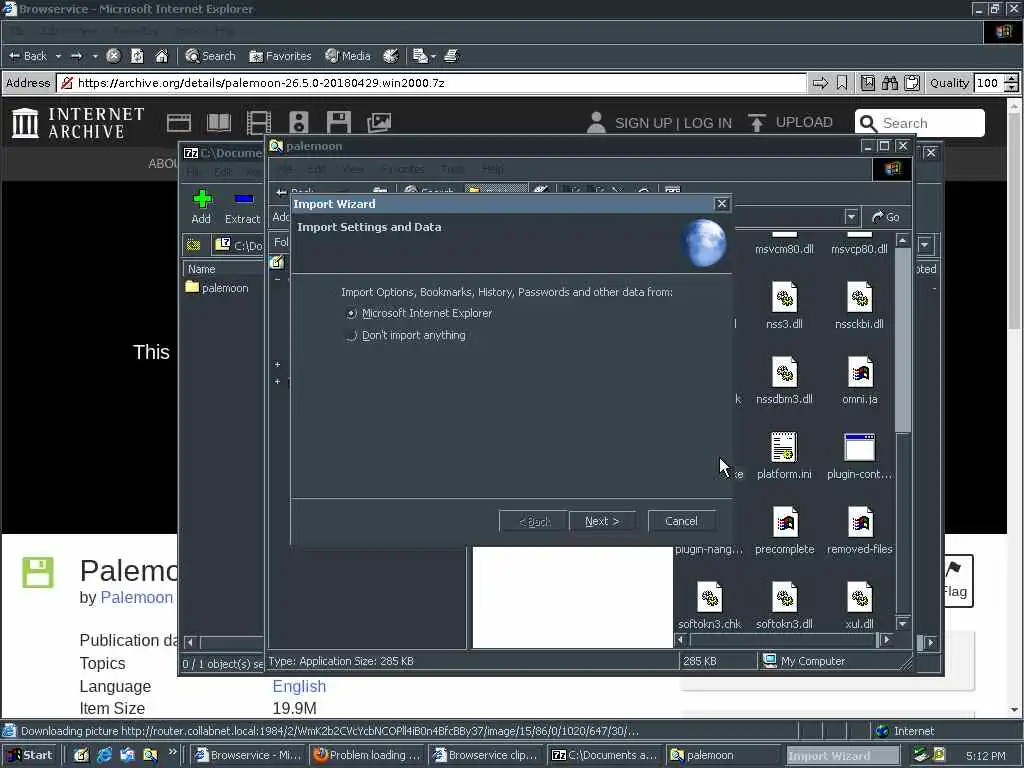Click the Quality value field

(987, 83)
